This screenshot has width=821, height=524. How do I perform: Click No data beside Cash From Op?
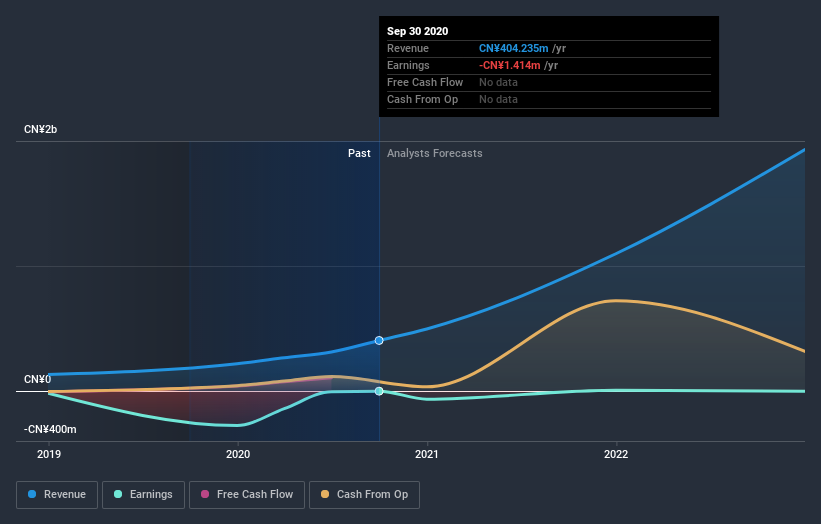[498, 99]
